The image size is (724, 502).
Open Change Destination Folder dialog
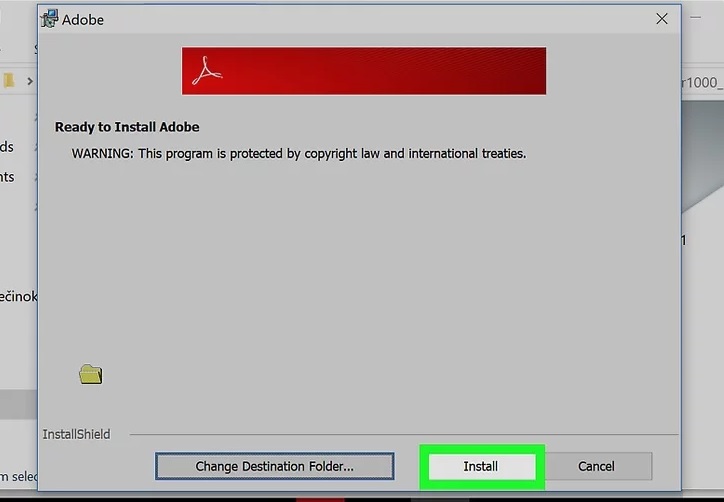(275, 466)
